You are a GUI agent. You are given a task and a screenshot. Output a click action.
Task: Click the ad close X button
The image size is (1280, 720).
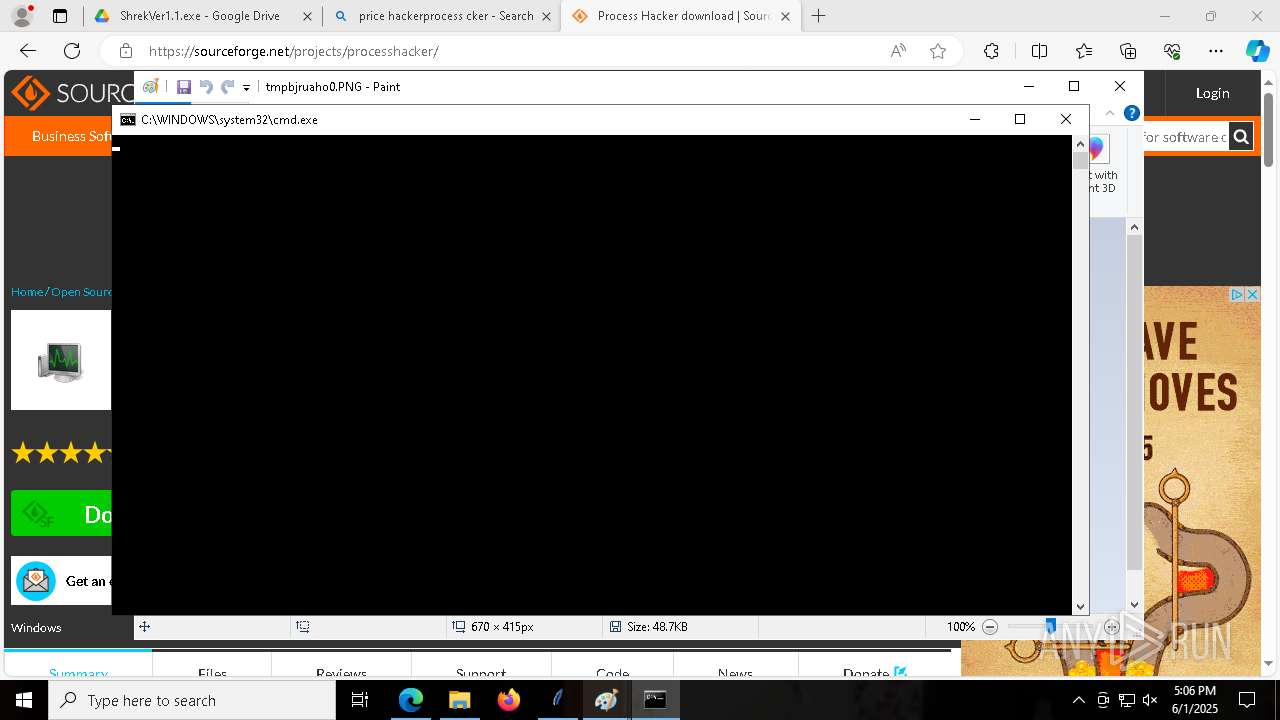point(1252,295)
